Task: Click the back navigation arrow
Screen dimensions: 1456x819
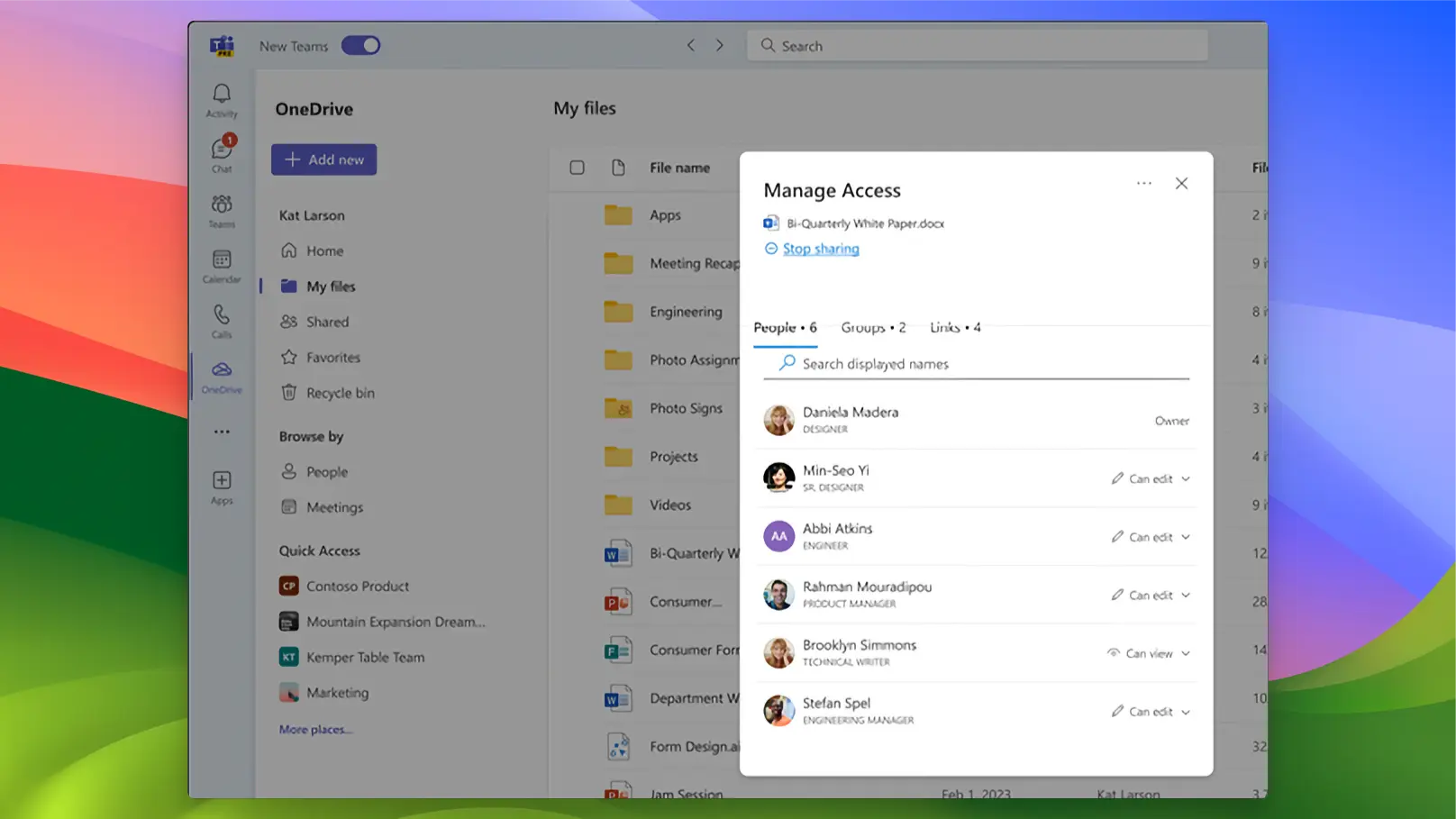Action: coord(690,45)
